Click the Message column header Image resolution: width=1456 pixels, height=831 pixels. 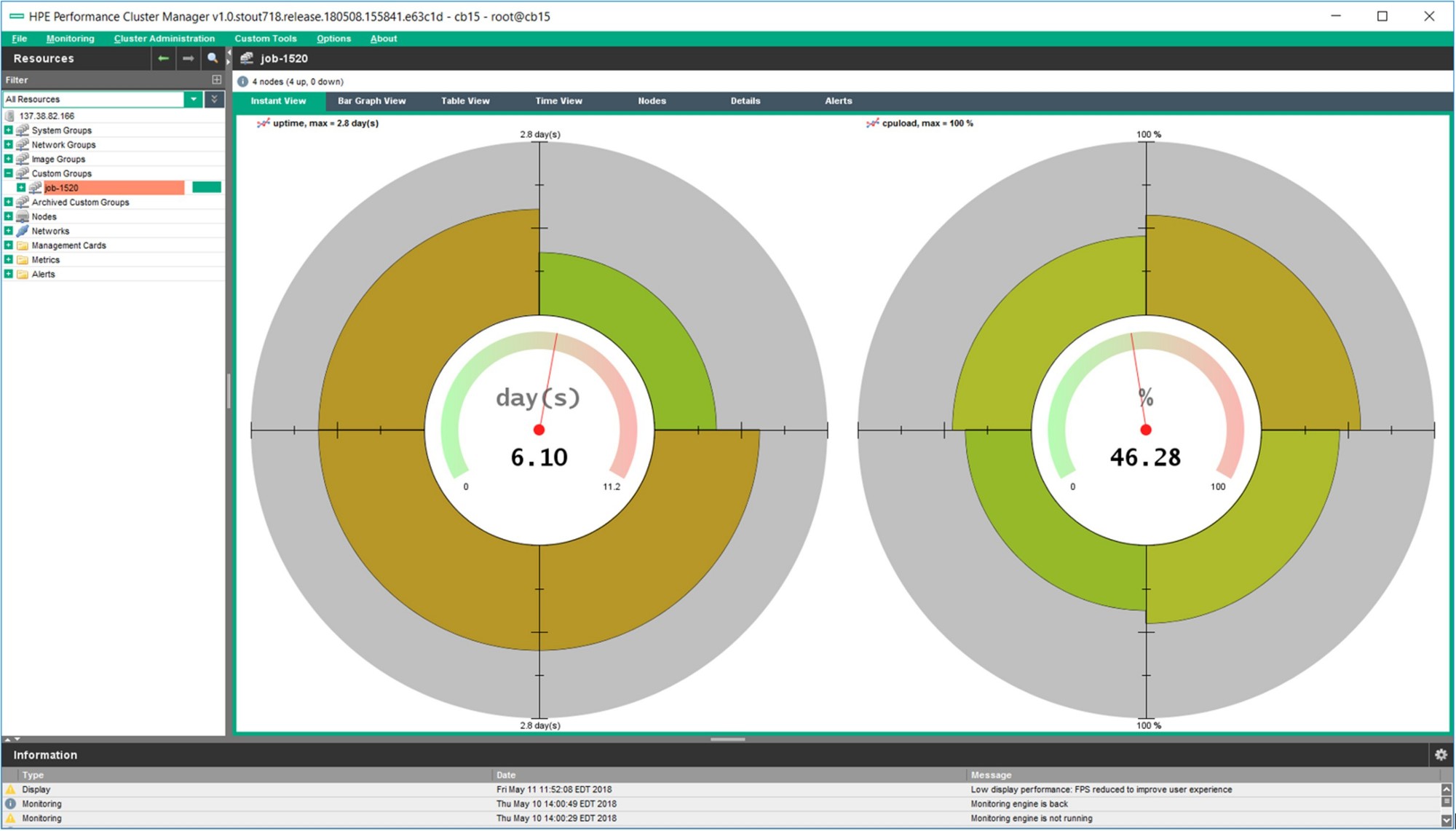coord(1203,775)
